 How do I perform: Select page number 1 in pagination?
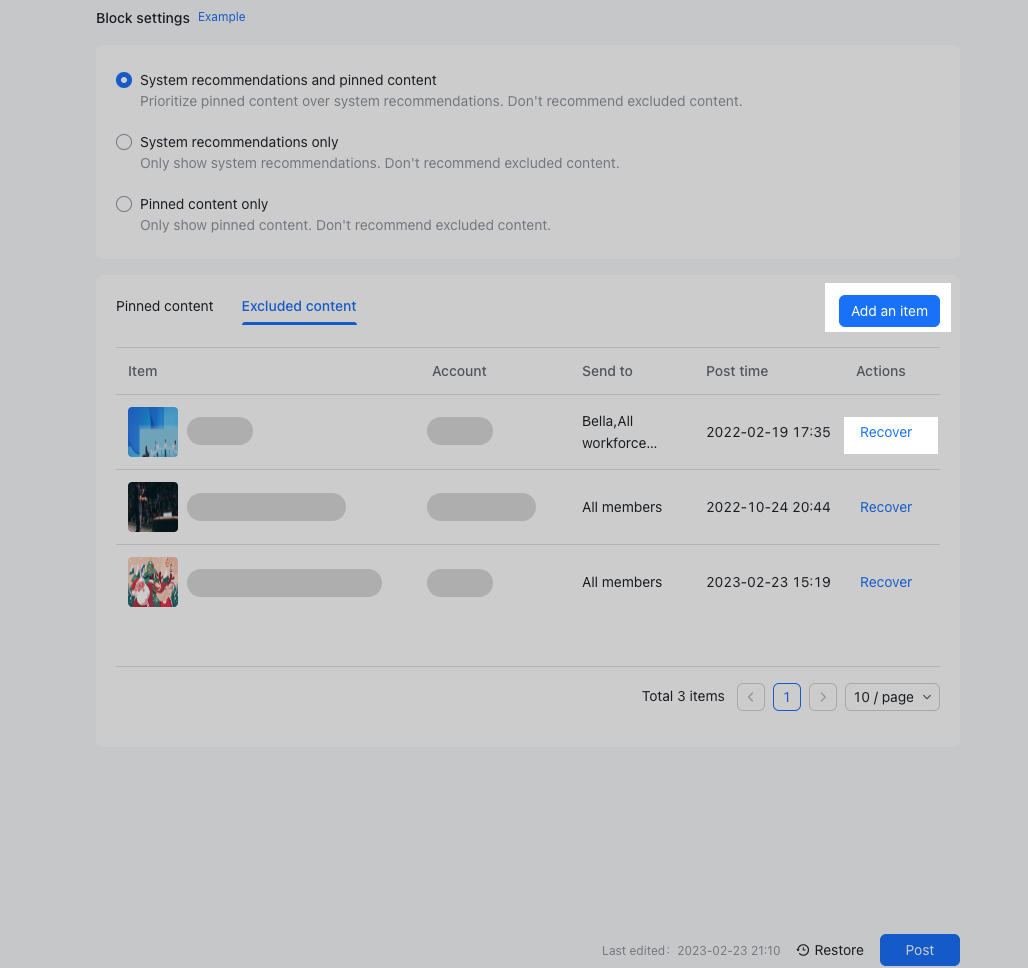786,697
